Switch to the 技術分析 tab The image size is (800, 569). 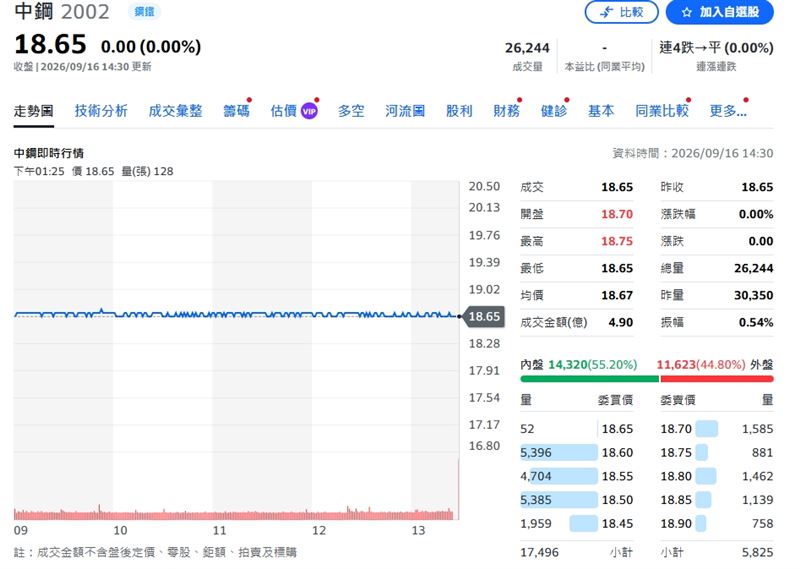[x=101, y=111]
